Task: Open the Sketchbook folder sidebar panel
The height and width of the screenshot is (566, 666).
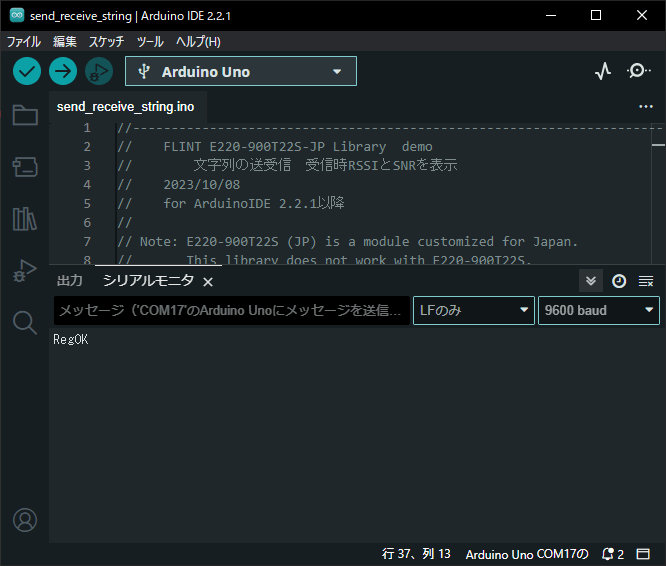Action: (25, 115)
